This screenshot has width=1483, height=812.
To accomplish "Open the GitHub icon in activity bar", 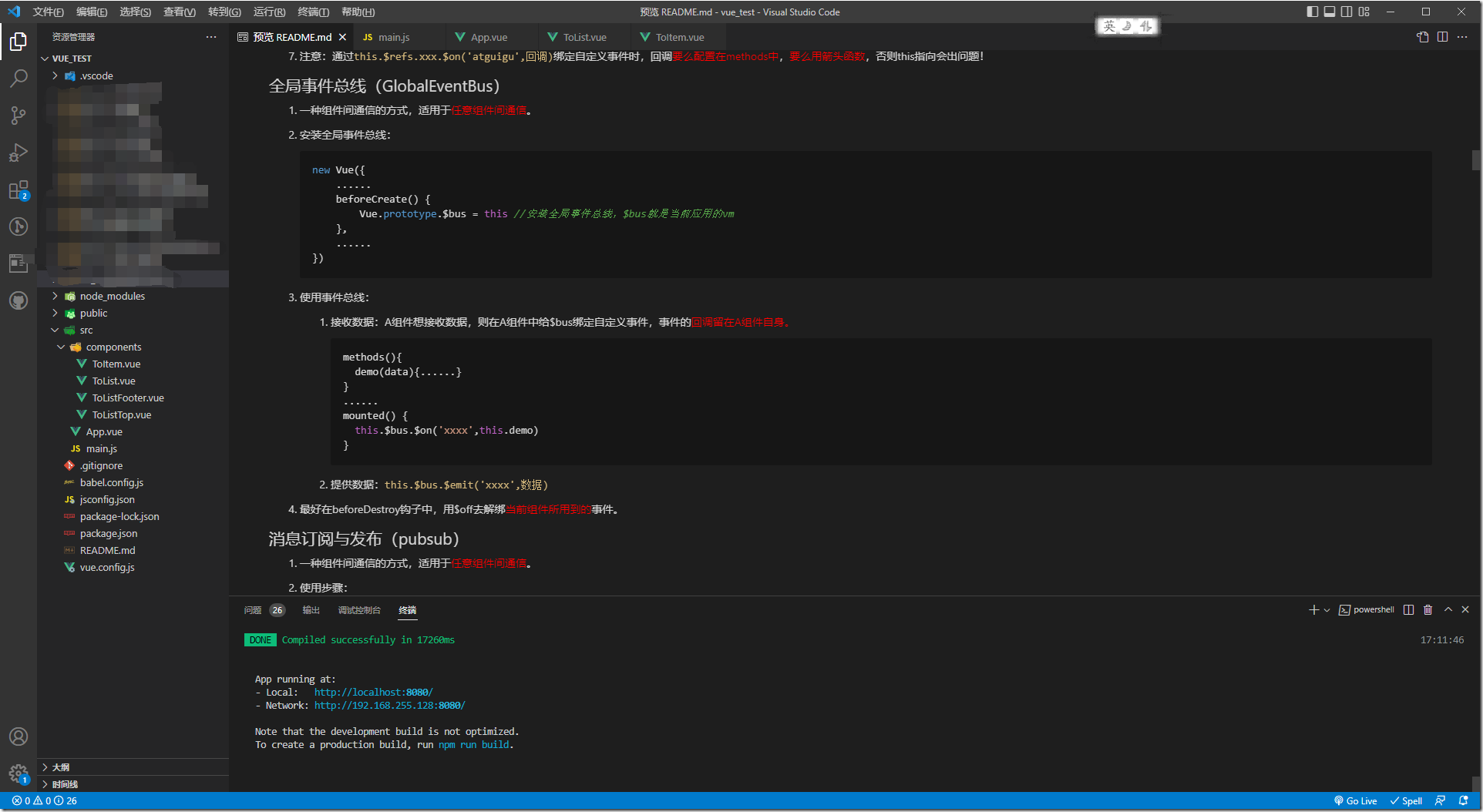I will click(x=18, y=300).
